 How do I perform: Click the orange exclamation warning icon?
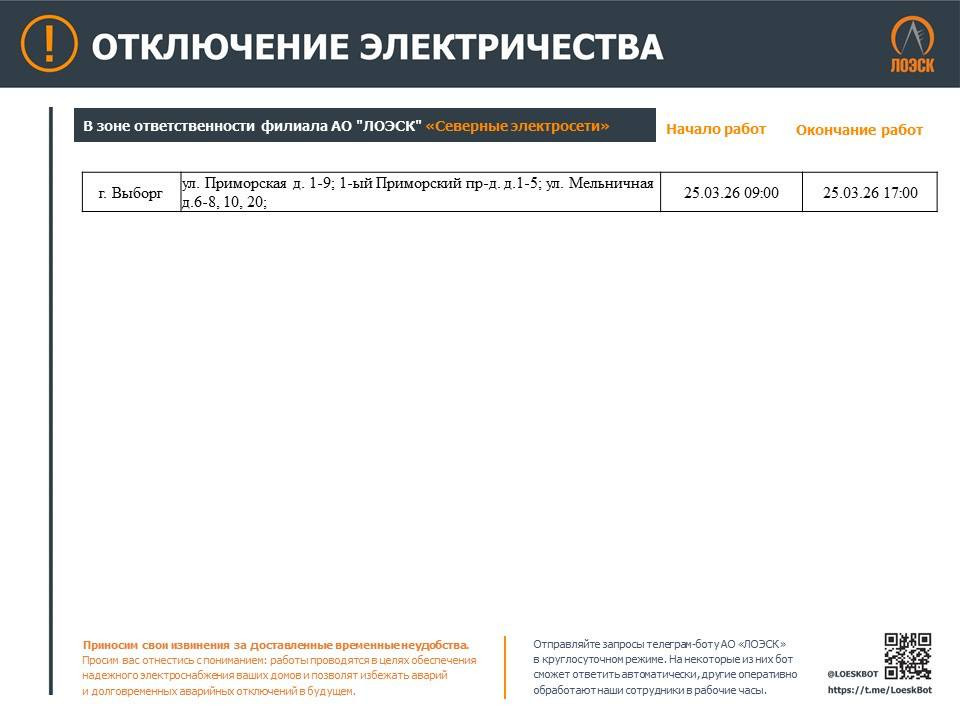coord(48,44)
